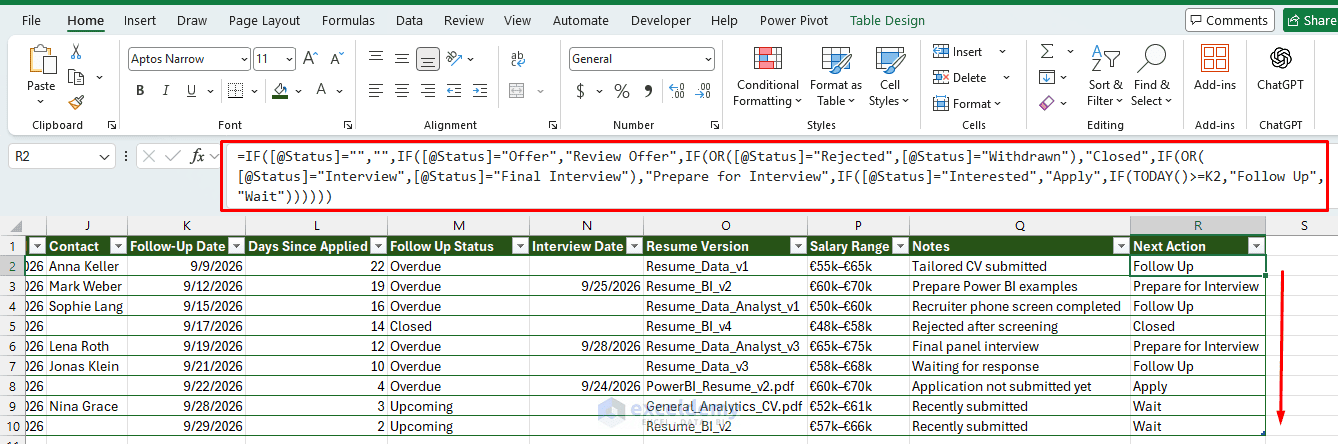
Task: Click the Copy icon
Action: pos(76,77)
